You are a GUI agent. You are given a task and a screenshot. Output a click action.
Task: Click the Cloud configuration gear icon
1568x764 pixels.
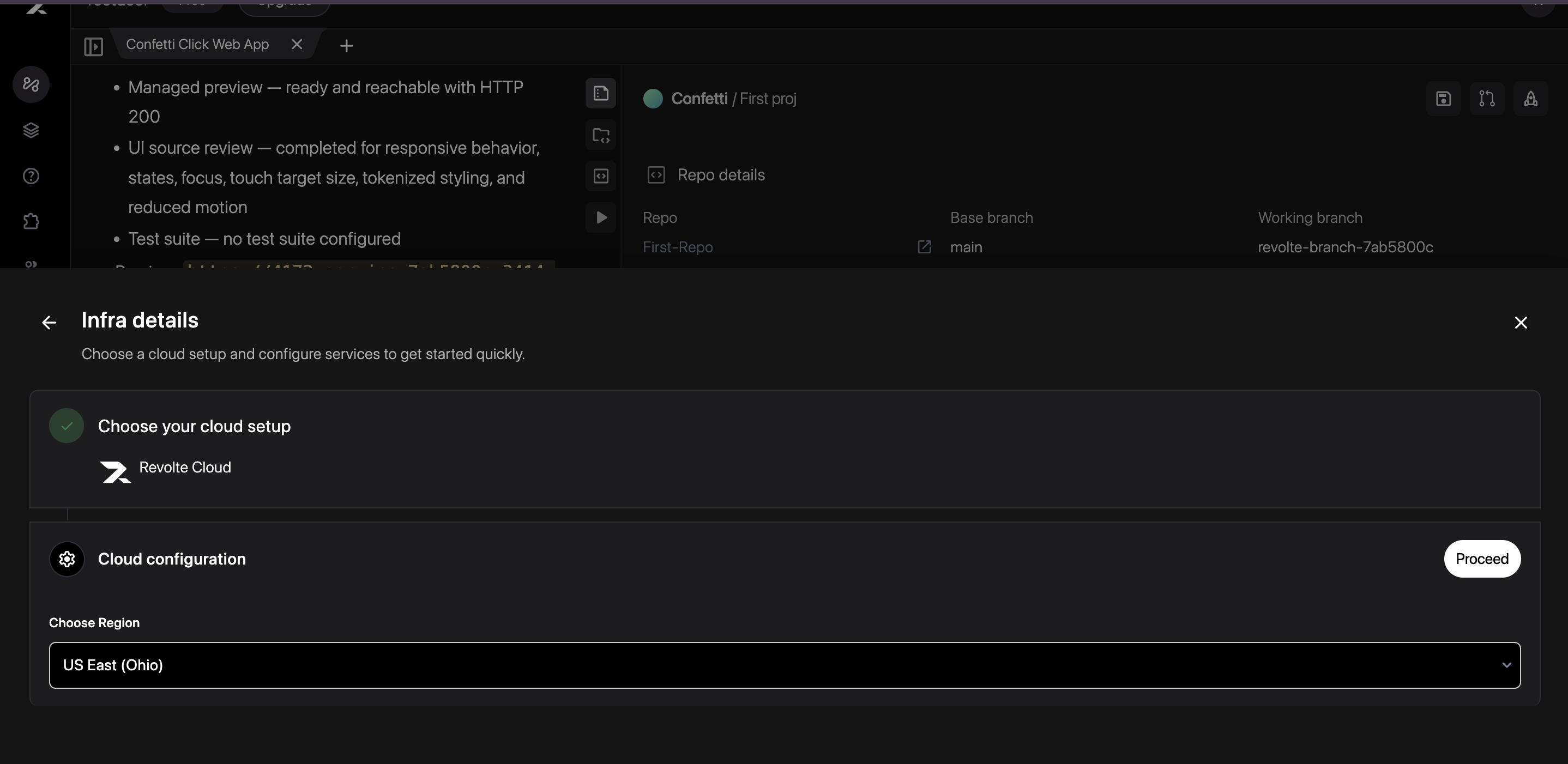coord(67,559)
